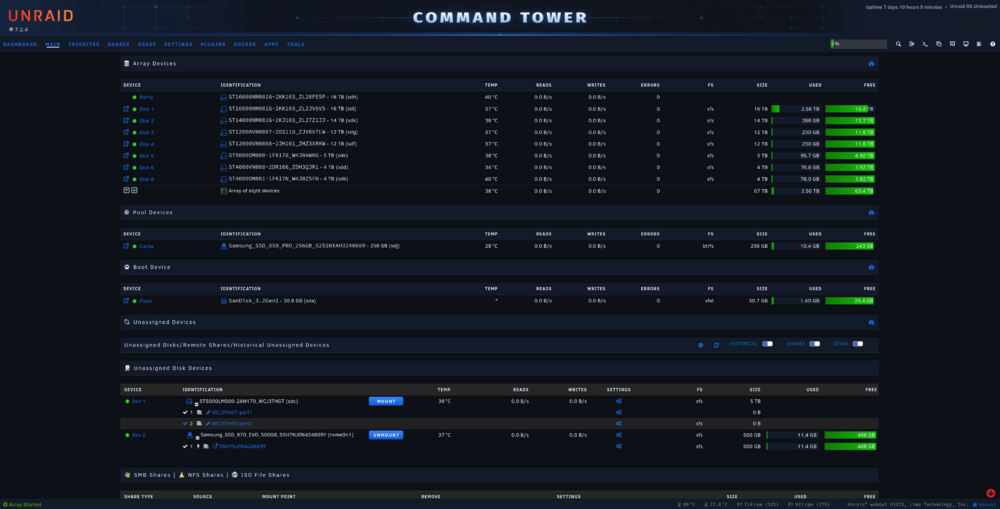Open settings icon for Dev 2 disk
Screen dimensions: 1000x509
[x=619, y=435]
